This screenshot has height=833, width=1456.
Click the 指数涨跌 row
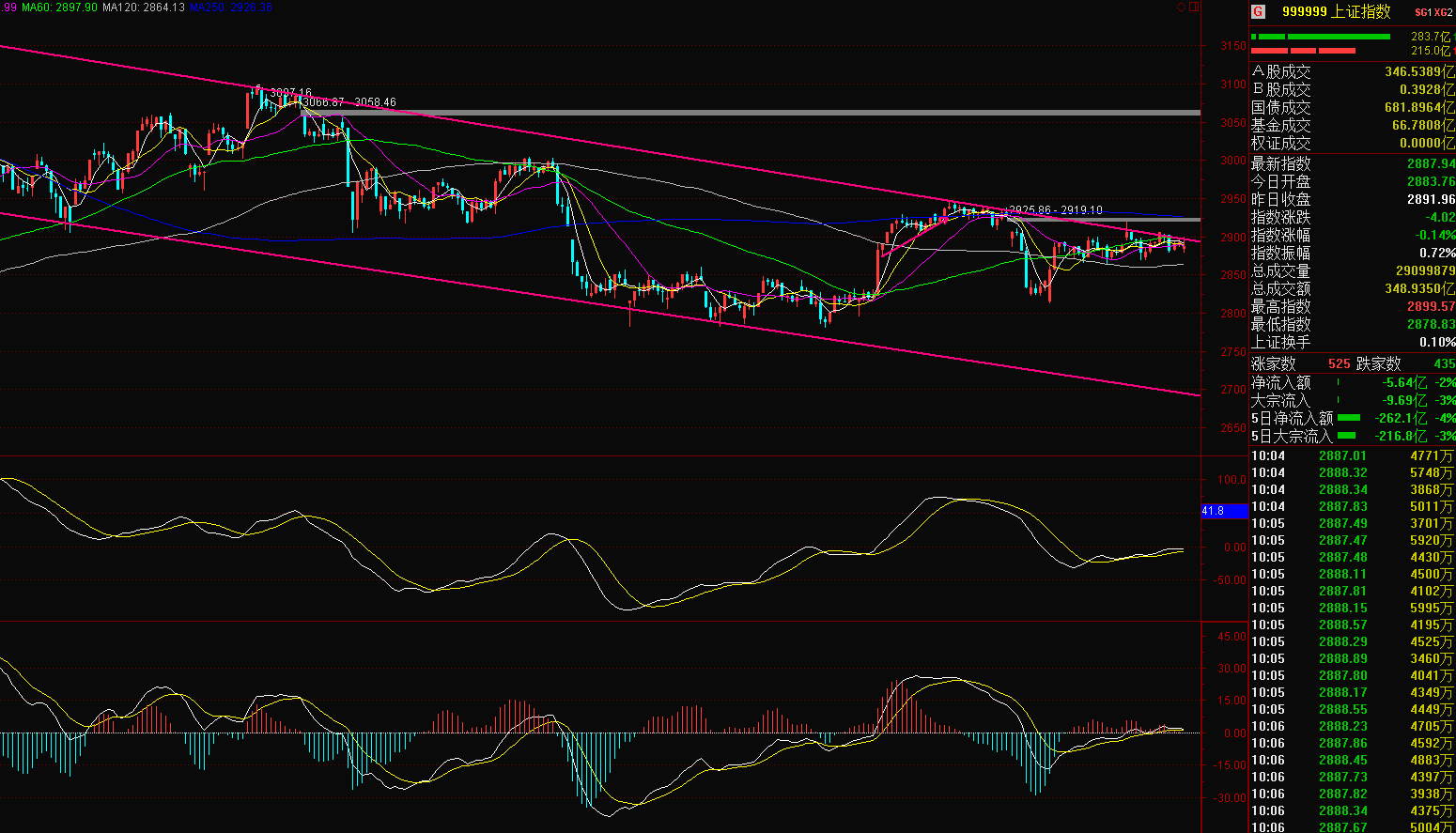[x=1353, y=217]
